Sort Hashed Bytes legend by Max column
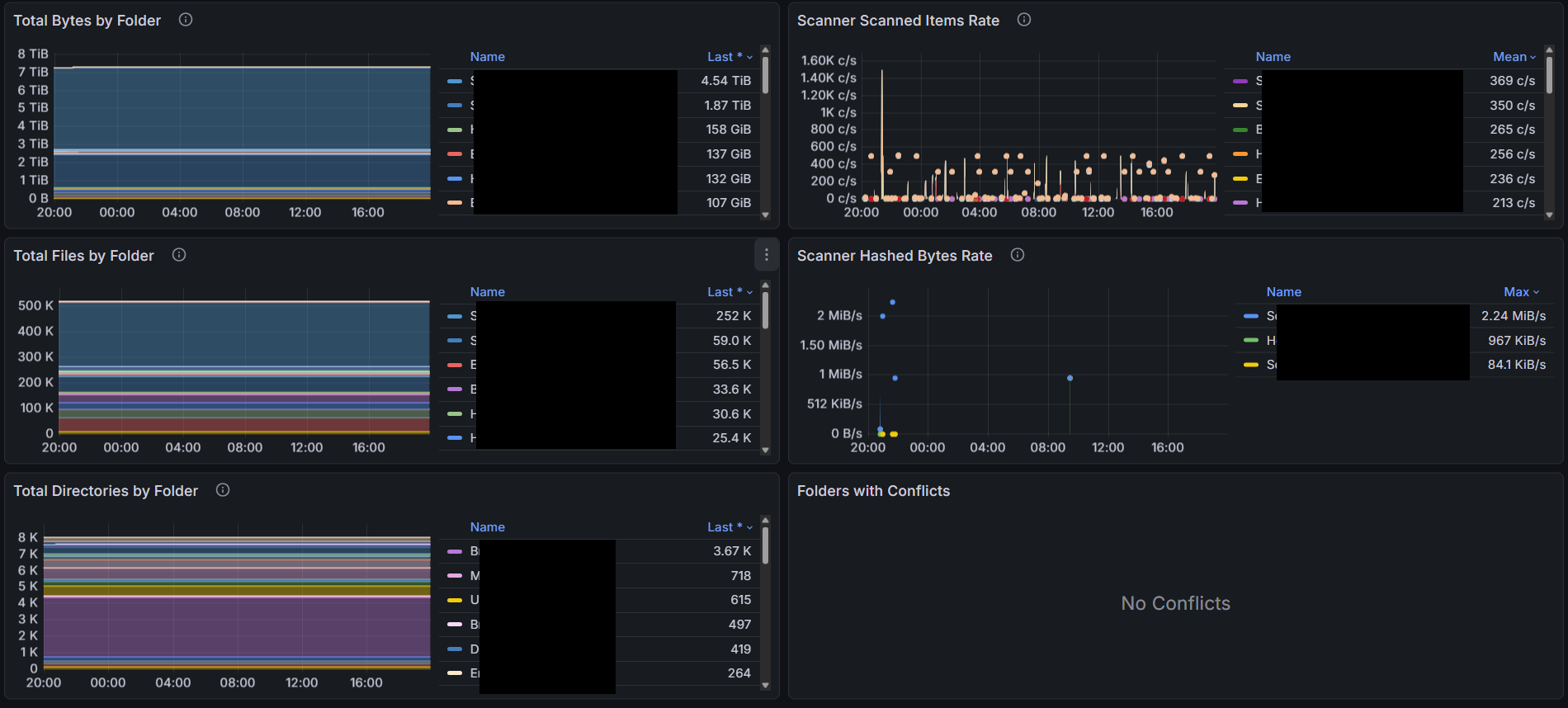The width and height of the screenshot is (1568, 708). 1520,292
